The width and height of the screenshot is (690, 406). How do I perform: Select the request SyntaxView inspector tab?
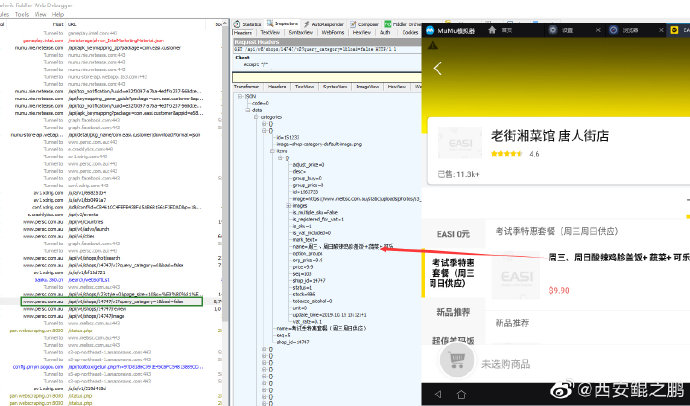301,33
